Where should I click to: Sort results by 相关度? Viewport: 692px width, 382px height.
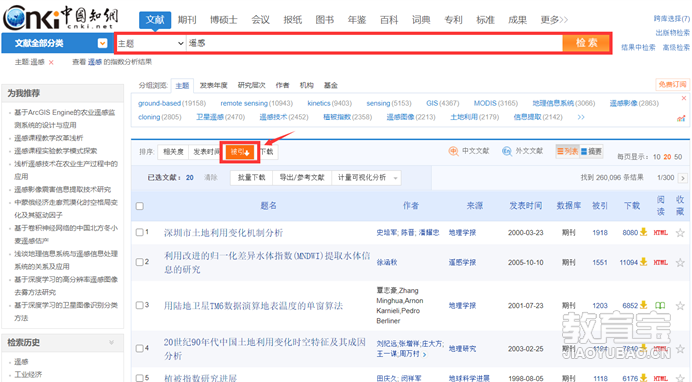173,152
